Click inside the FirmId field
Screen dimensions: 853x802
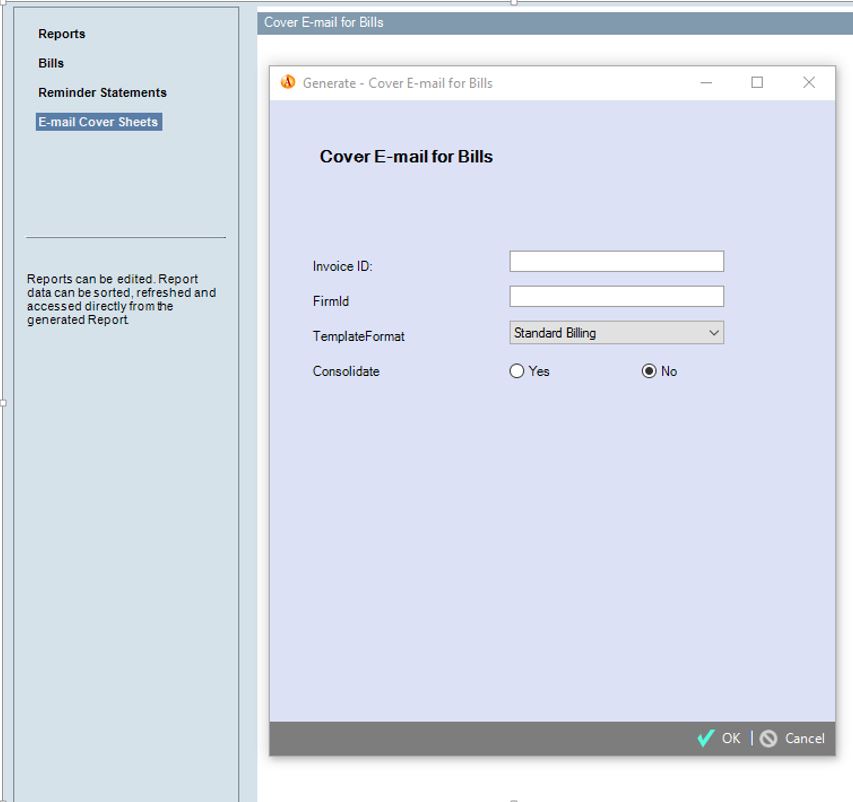tap(616, 295)
